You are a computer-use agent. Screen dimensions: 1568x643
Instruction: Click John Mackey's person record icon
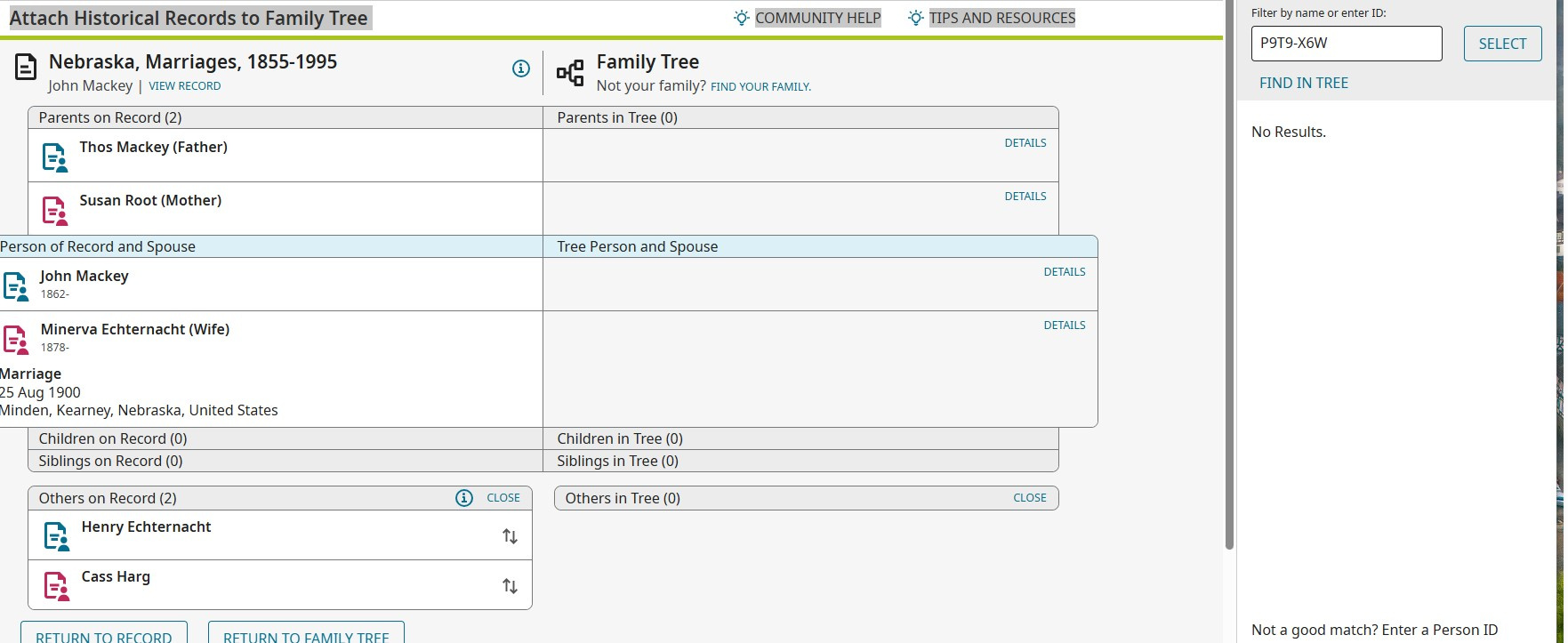16,286
